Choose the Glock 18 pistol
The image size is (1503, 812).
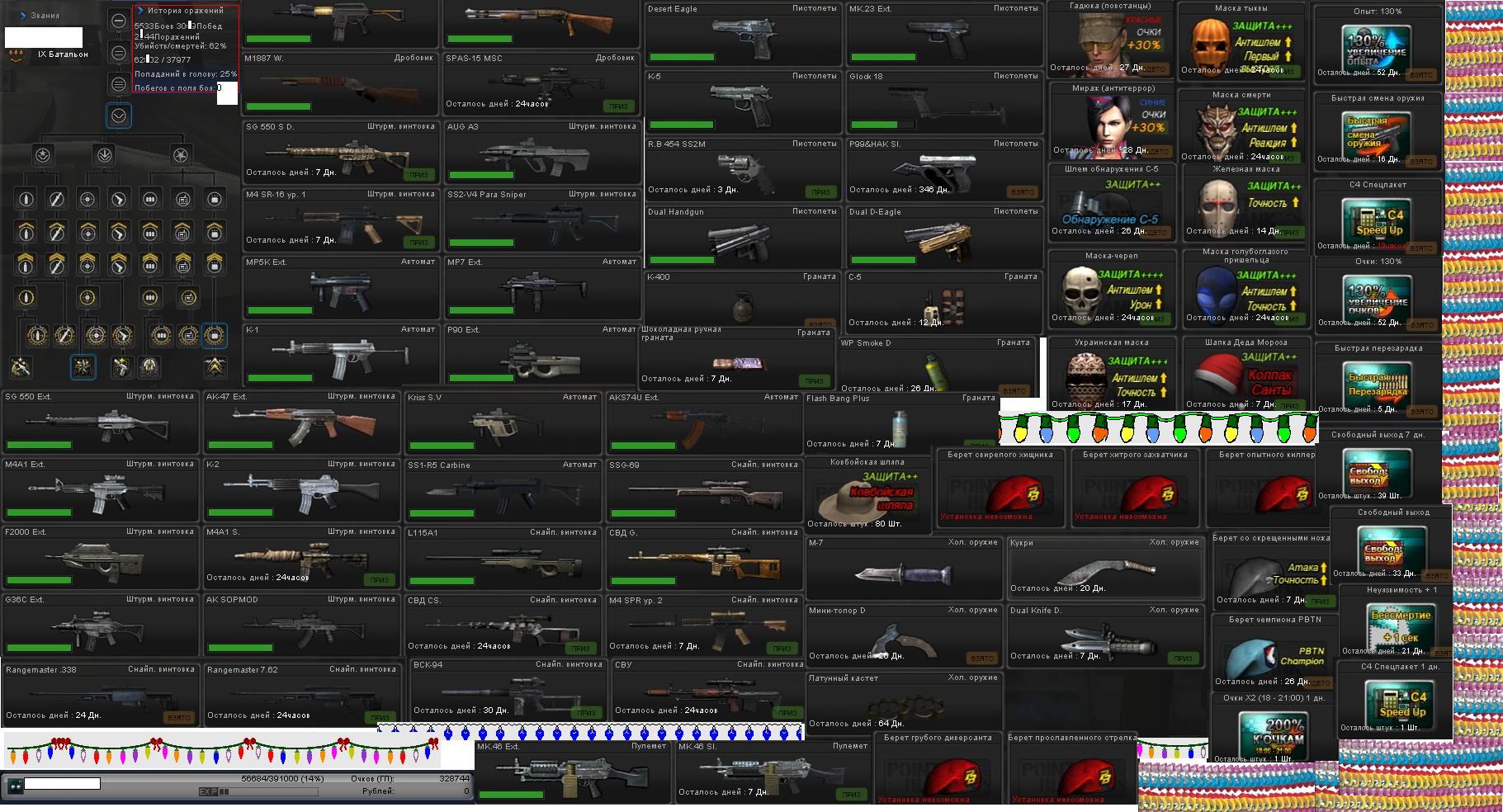(944, 101)
